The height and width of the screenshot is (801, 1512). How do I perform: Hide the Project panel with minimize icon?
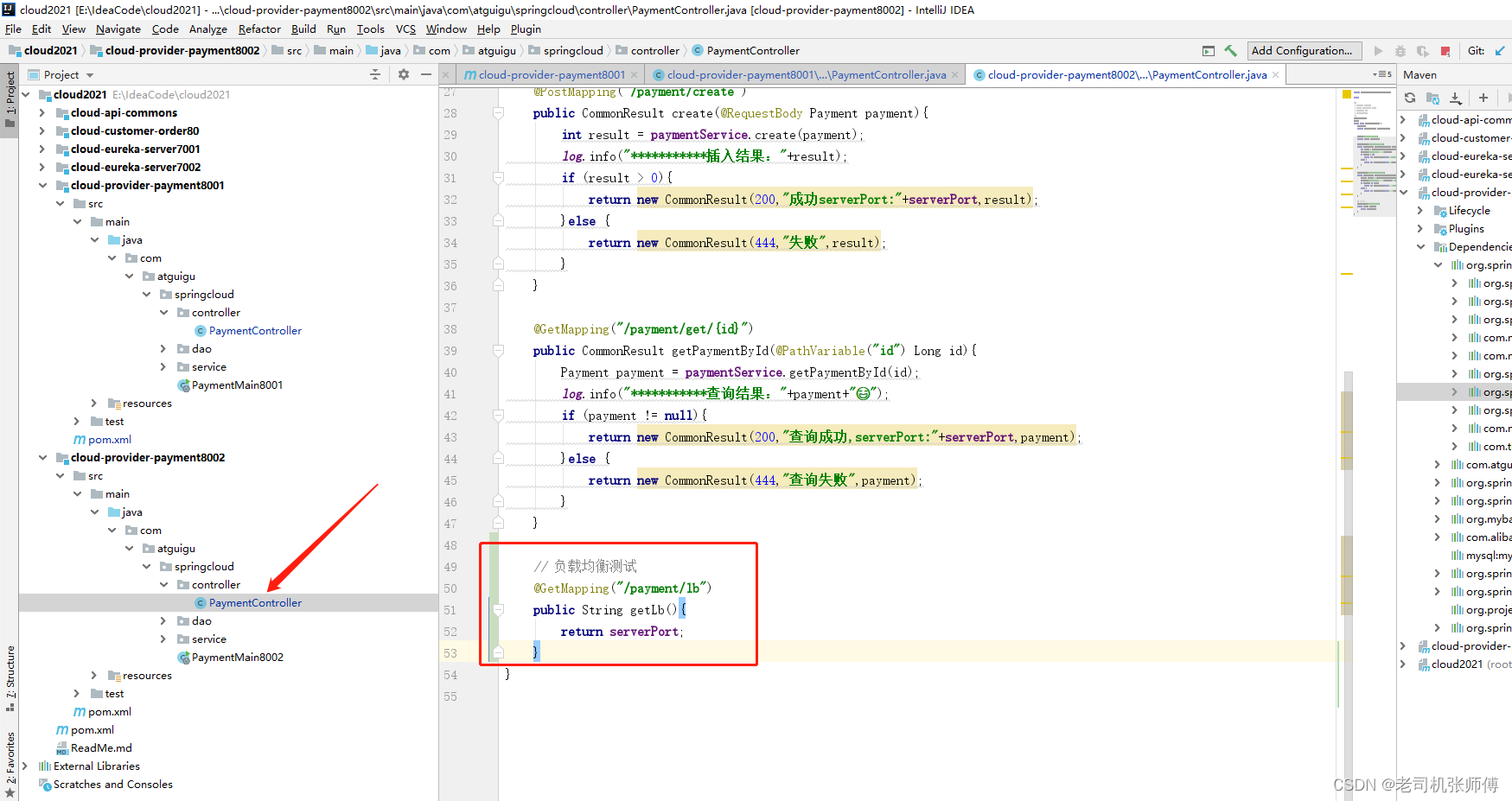426,75
